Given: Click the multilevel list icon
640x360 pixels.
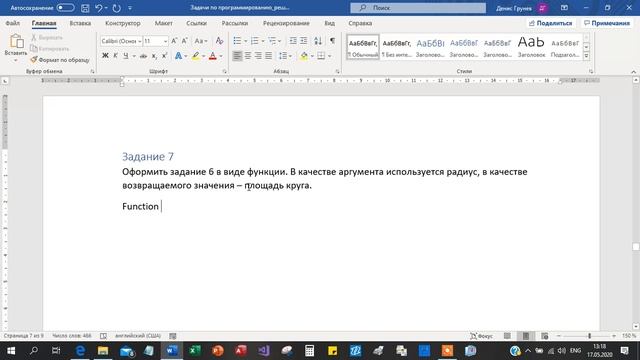Looking at the screenshot, I should (272, 41).
